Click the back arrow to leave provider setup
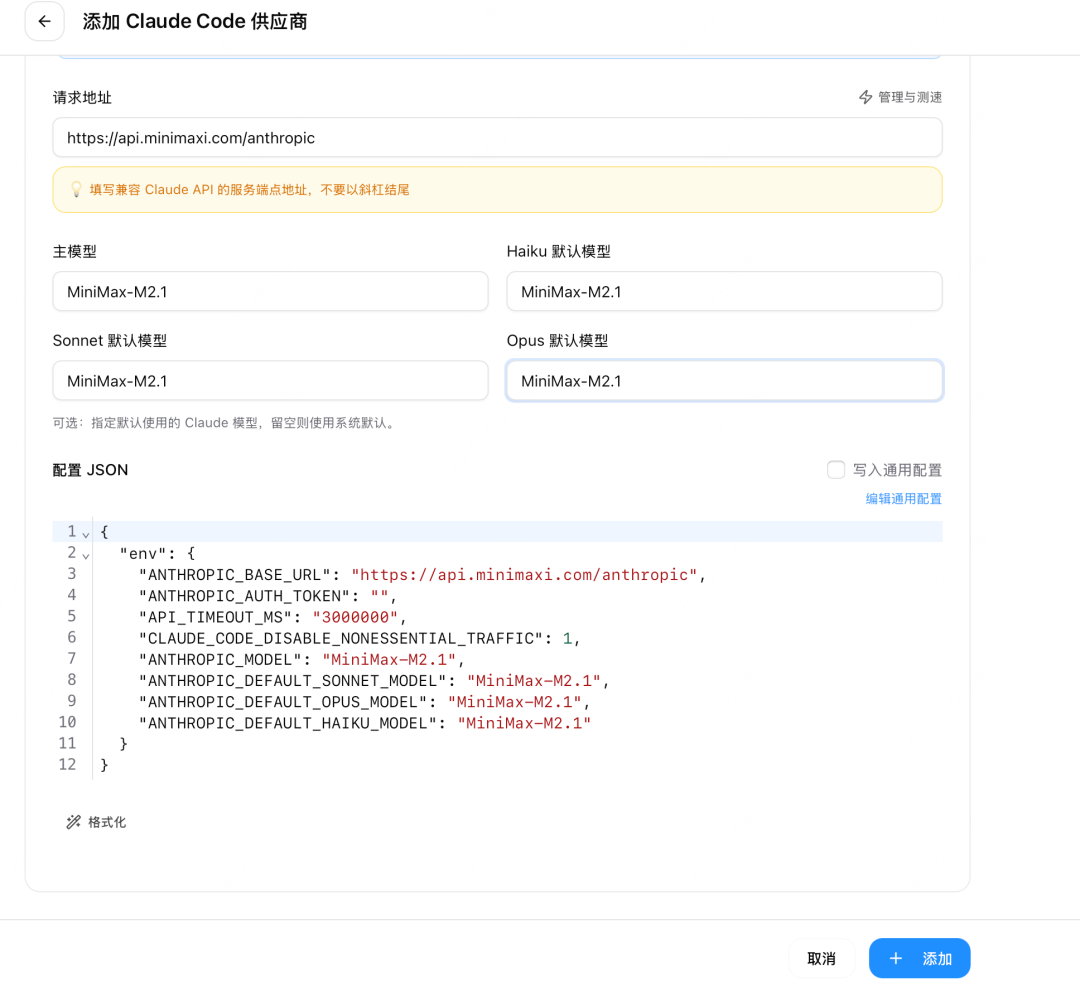The image size is (1080, 995). pos(44,21)
